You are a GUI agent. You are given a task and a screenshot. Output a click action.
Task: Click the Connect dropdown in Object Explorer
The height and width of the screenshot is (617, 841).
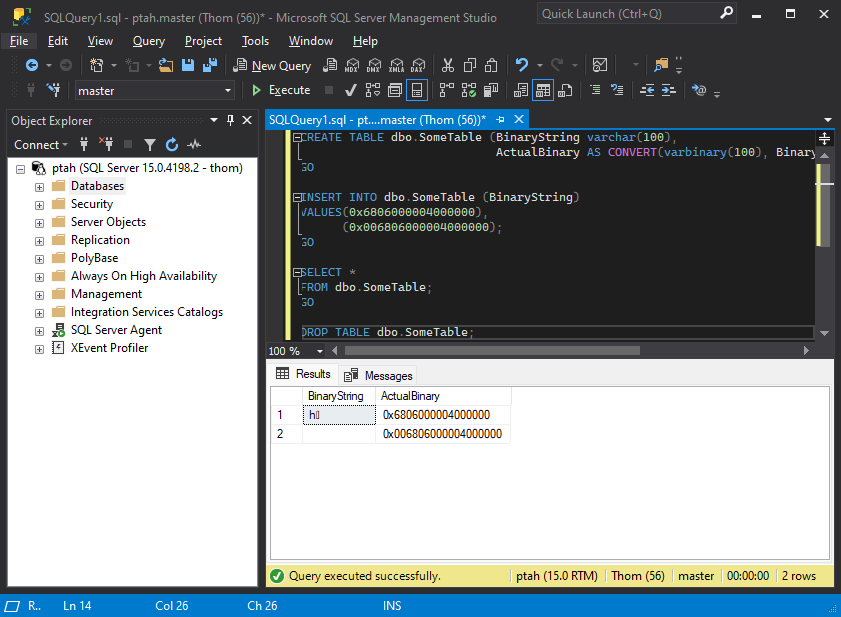click(41, 144)
